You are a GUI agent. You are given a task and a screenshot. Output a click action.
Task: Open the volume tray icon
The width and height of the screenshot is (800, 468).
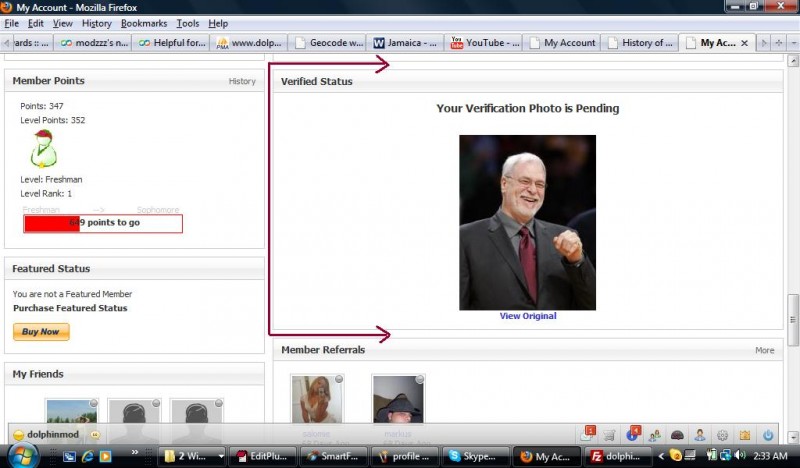click(x=739, y=455)
